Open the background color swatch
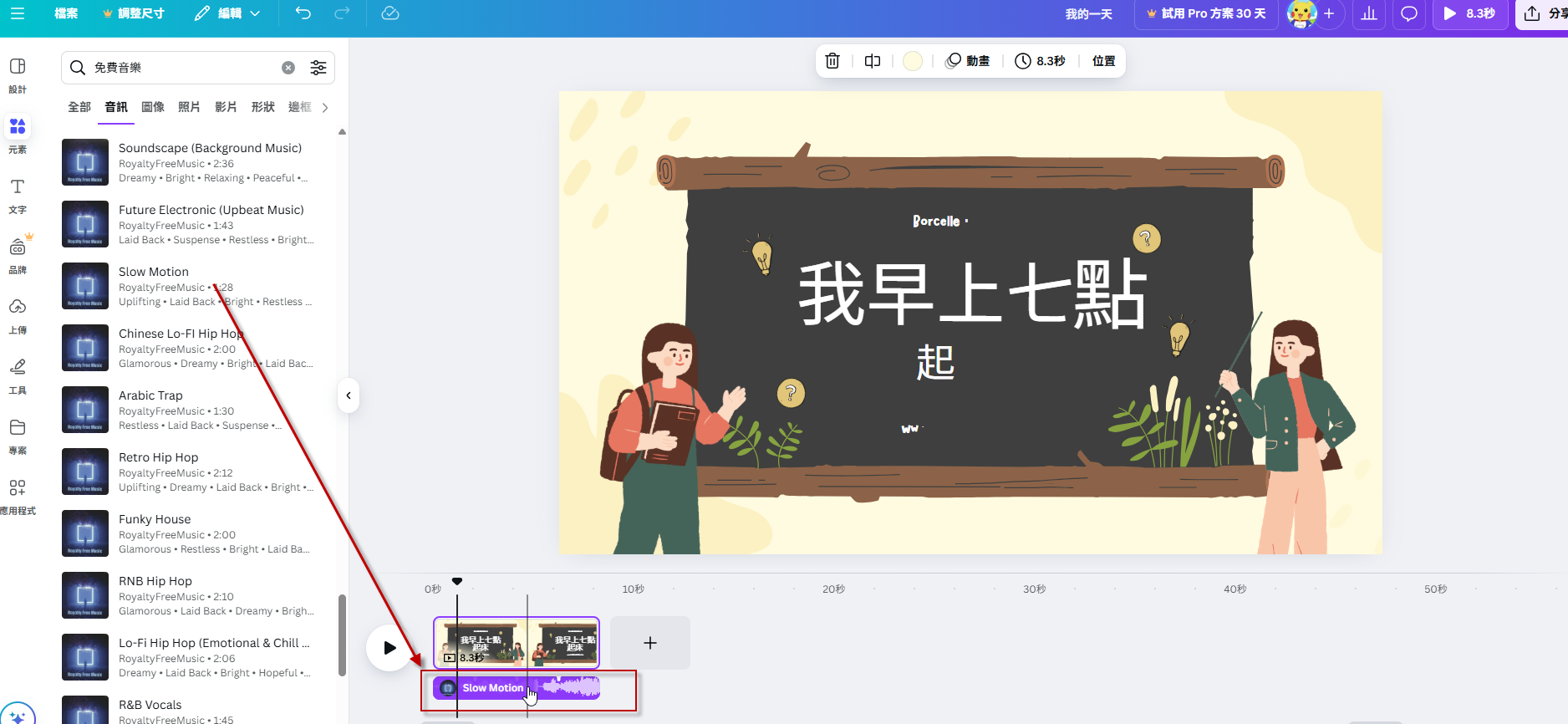 (x=913, y=61)
